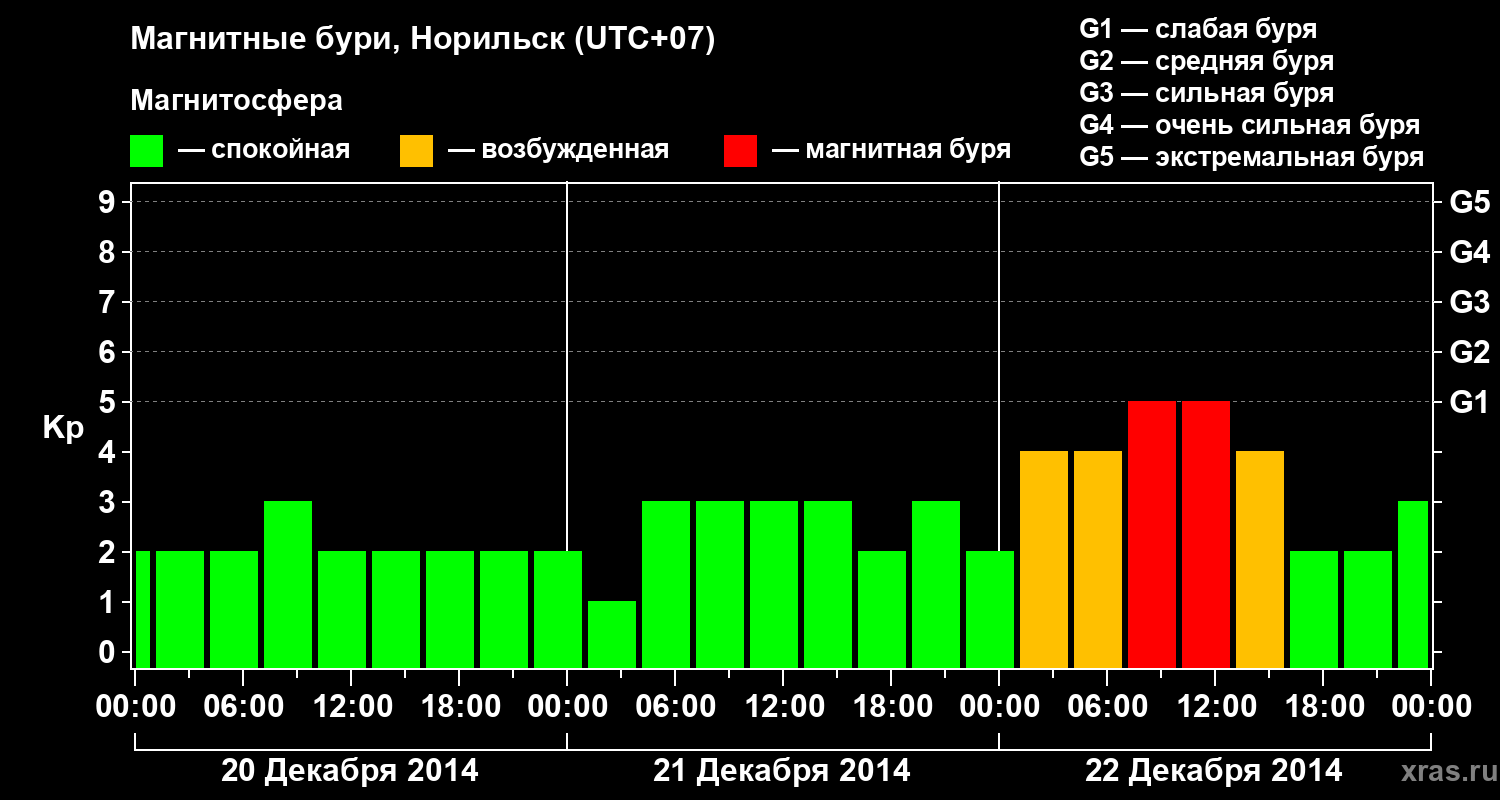
Task: Click the red 'магнитная буря' legend swatch
Action: pos(740,151)
